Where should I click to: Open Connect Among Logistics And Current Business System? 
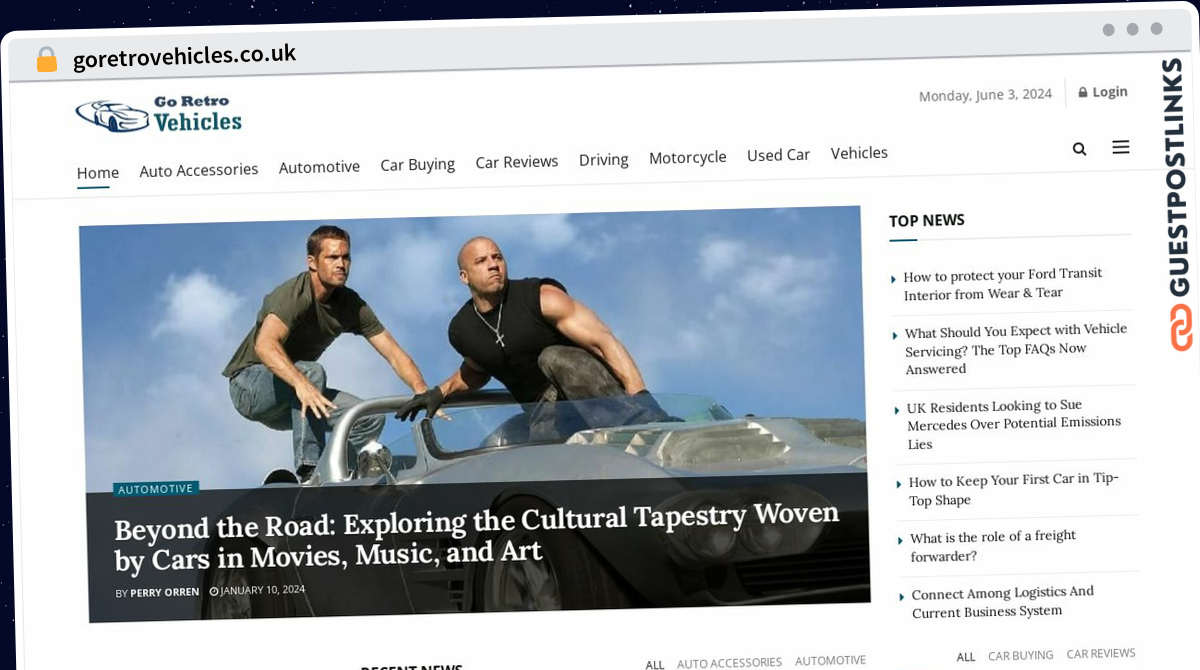[x=1002, y=601]
